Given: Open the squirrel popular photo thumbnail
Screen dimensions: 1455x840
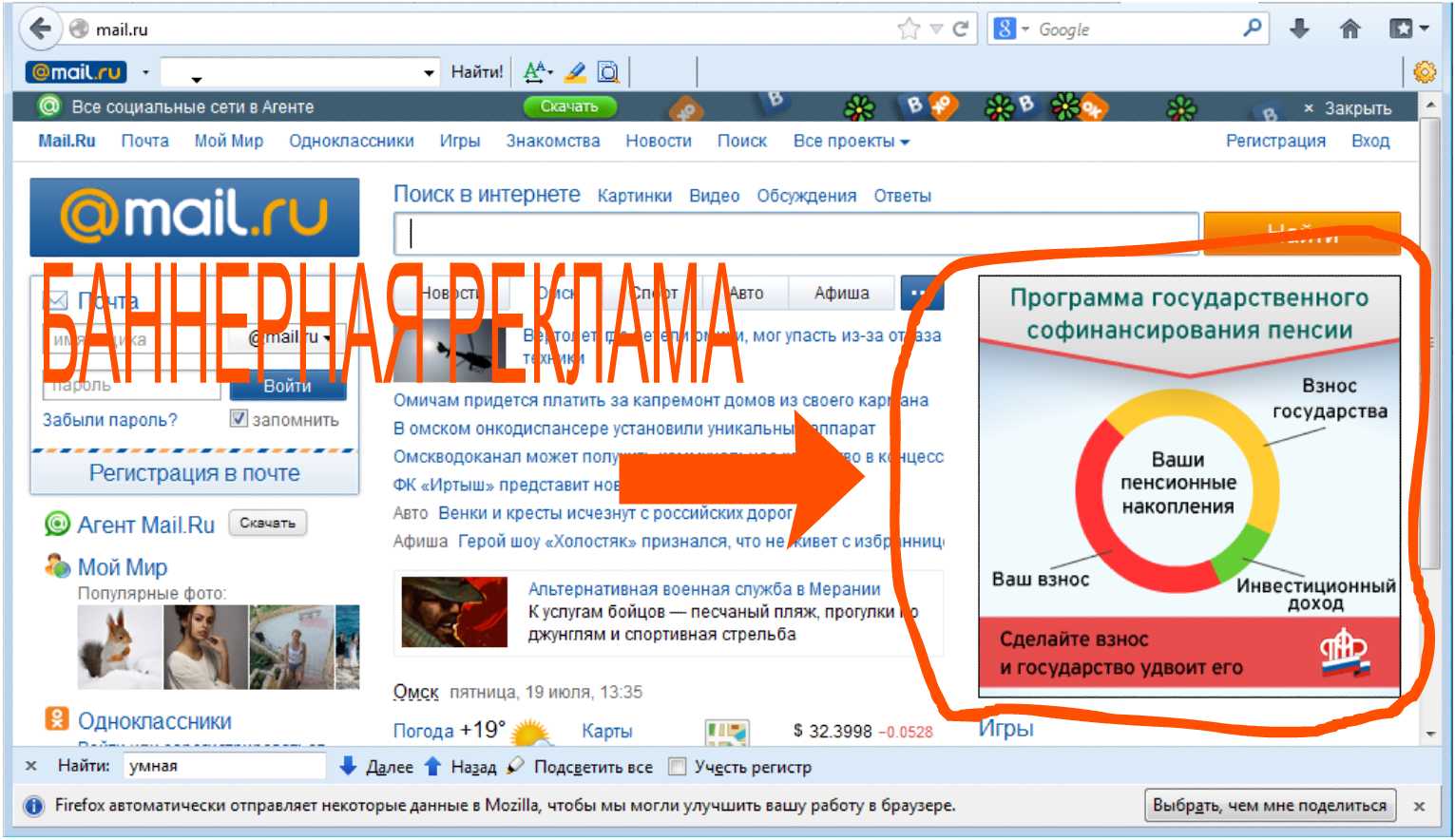Looking at the screenshot, I should point(120,646).
